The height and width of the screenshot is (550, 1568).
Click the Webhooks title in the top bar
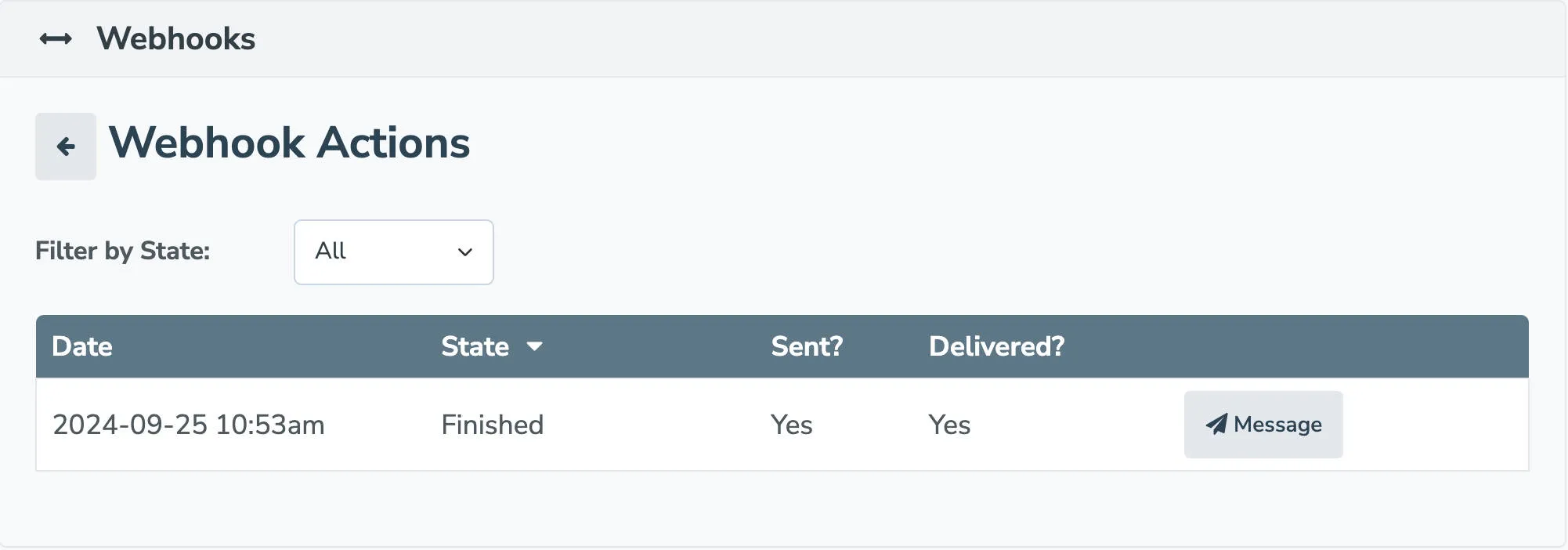click(x=175, y=38)
